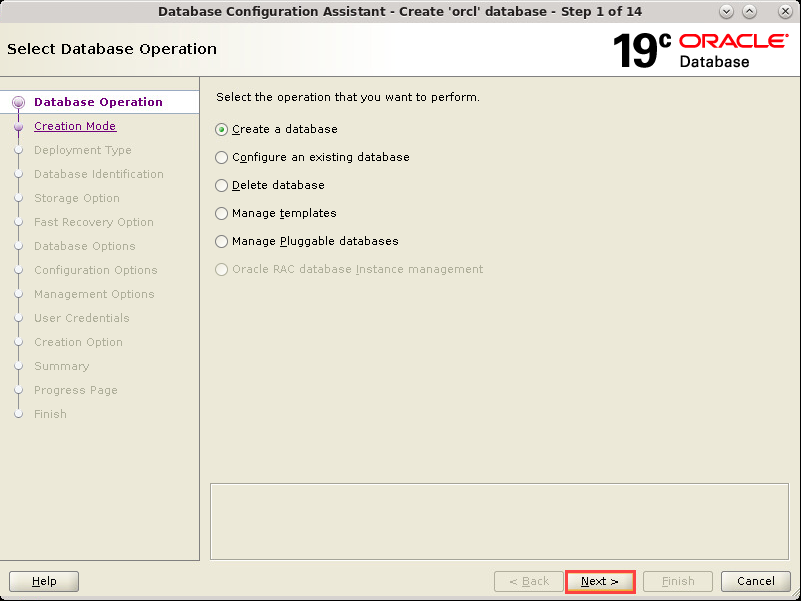Screen dimensions: 801x601
Task: Click the Finish button
Action: tap(678, 582)
